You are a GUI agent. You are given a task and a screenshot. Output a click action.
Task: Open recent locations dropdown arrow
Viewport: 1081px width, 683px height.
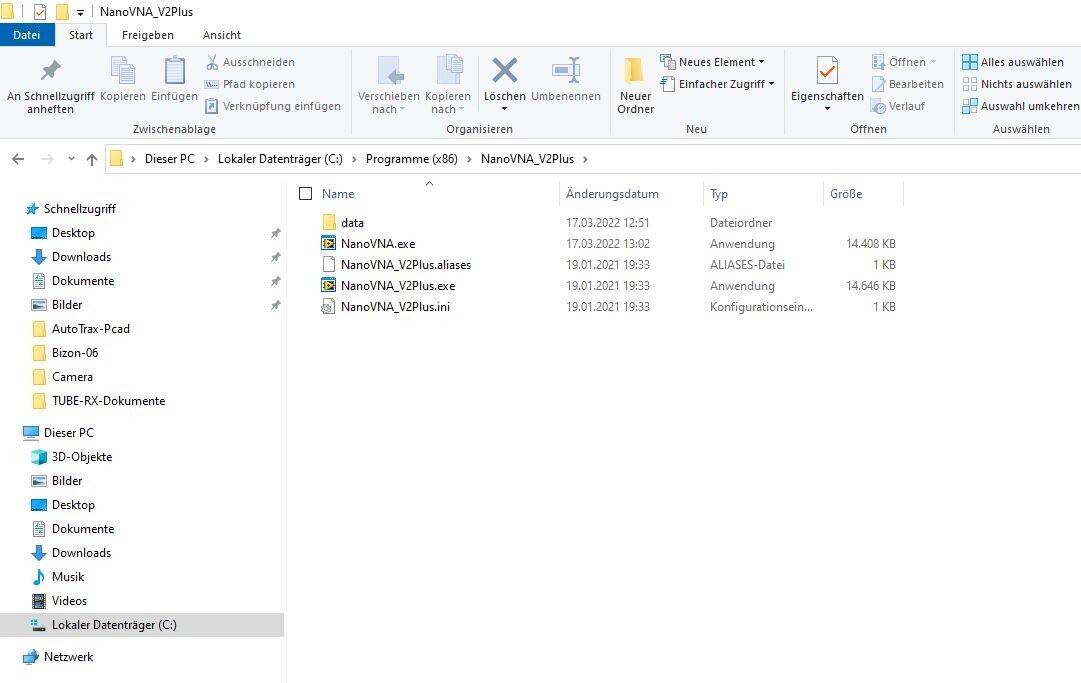coord(71,159)
